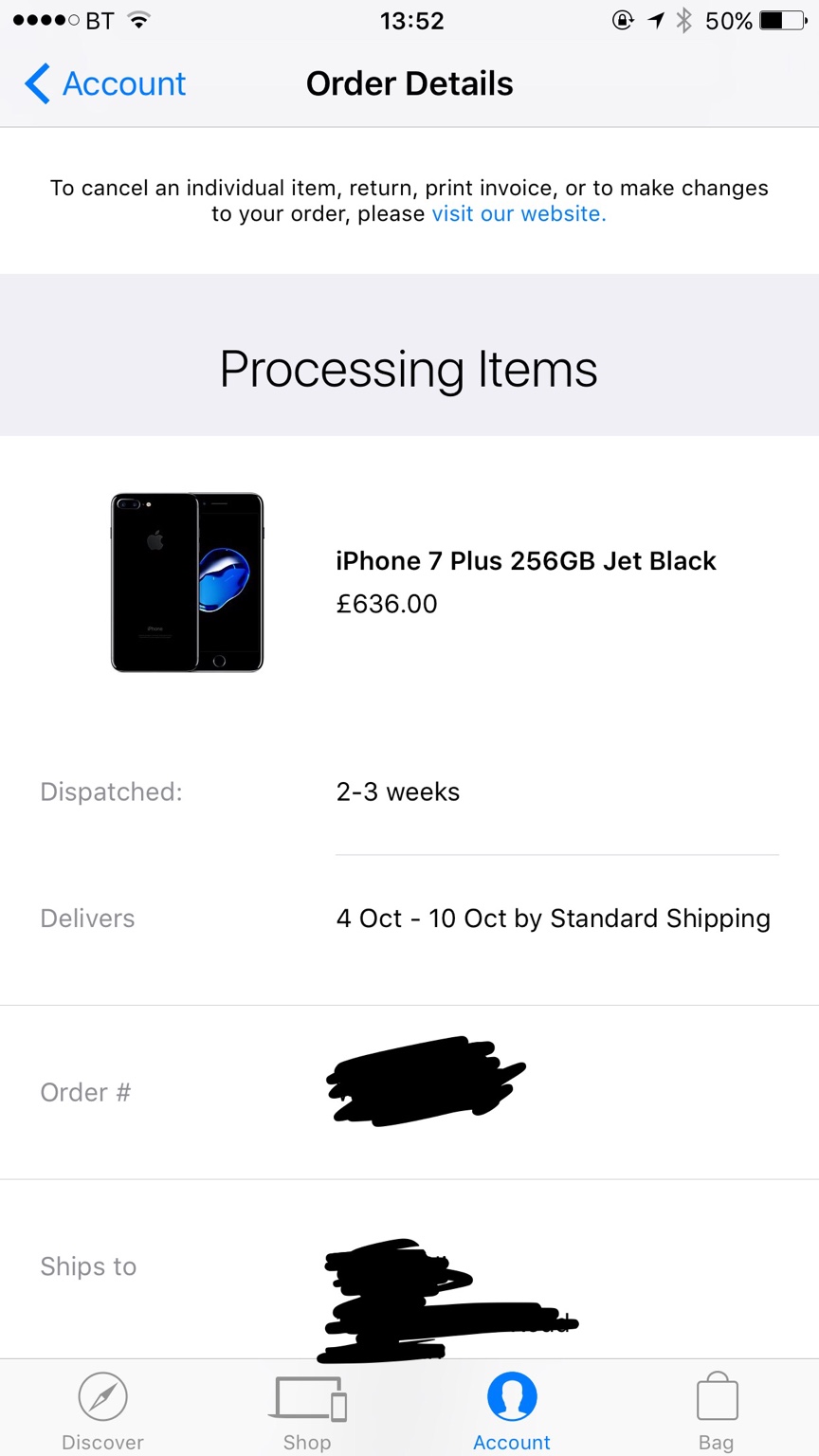
Task: Tap iPhone 7 Plus 256GB Jet Black title
Action: click(525, 561)
